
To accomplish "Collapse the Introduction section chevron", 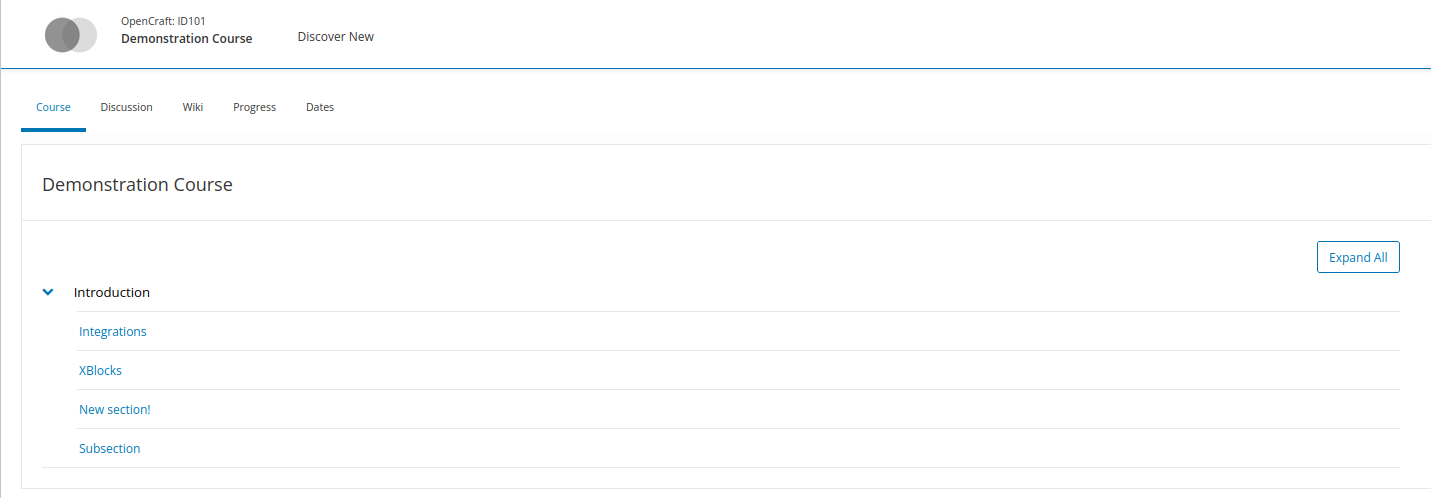I will [47, 293].
